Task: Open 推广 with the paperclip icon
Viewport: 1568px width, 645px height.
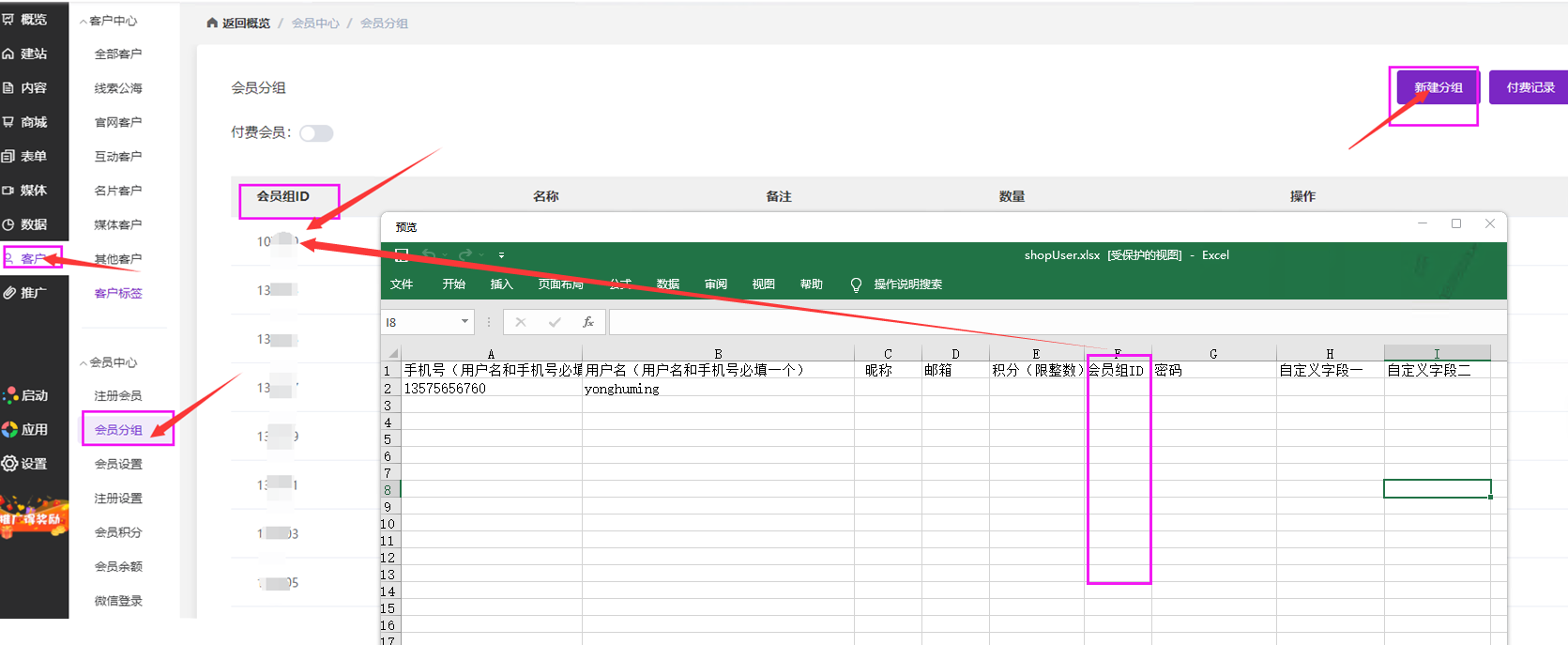Action: (9, 293)
